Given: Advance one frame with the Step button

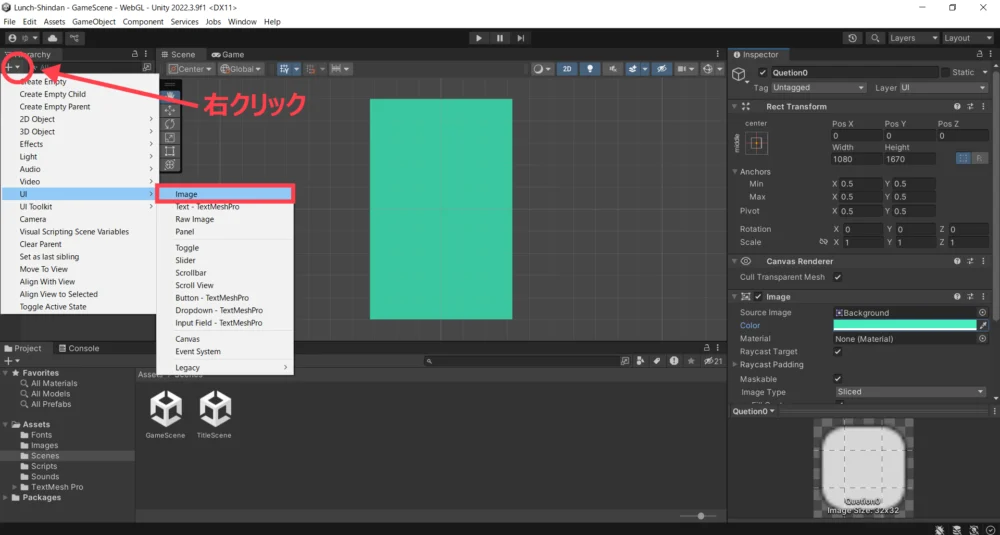Looking at the screenshot, I should [x=521, y=38].
